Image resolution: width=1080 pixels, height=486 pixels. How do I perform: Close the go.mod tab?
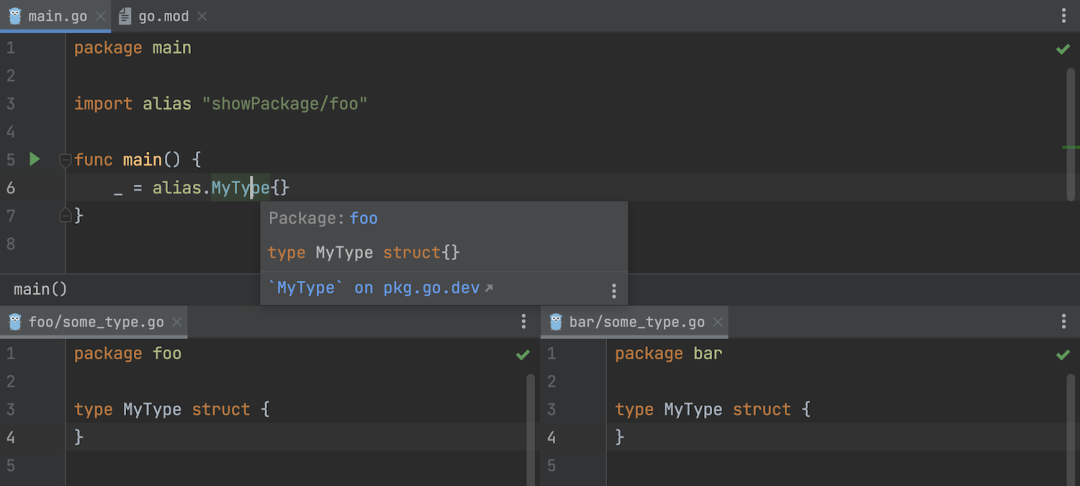(x=202, y=16)
